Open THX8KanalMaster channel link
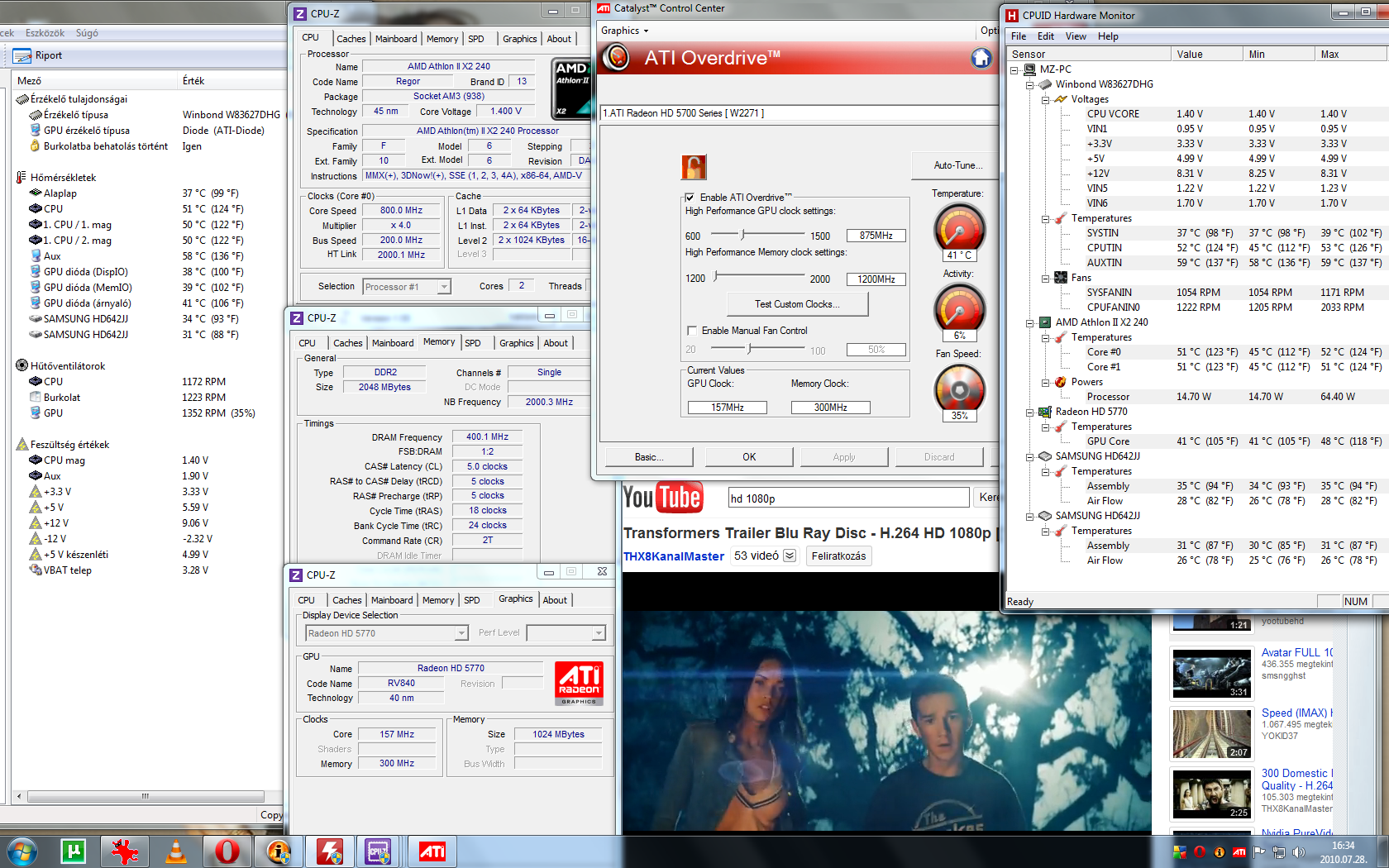Image resolution: width=1389 pixels, height=868 pixels. [674, 556]
